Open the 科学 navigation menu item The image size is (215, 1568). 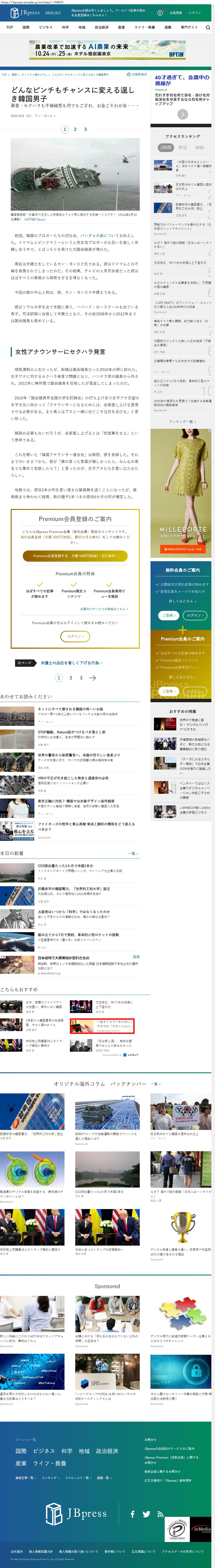[65, 27]
